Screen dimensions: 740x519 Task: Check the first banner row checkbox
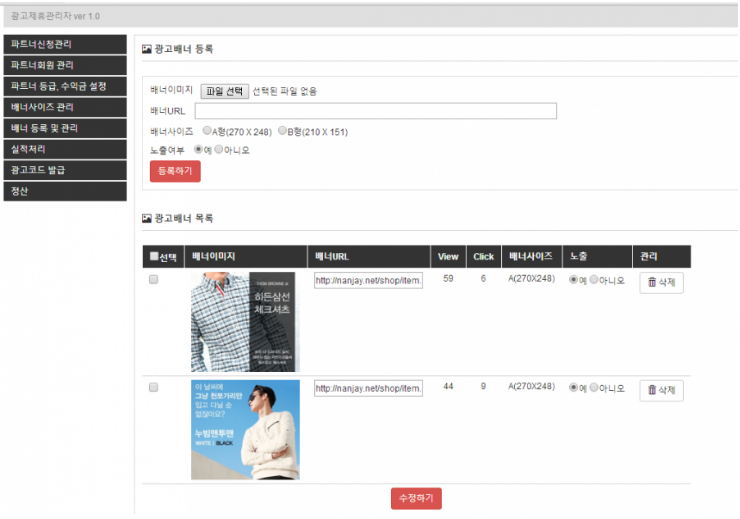(x=153, y=280)
